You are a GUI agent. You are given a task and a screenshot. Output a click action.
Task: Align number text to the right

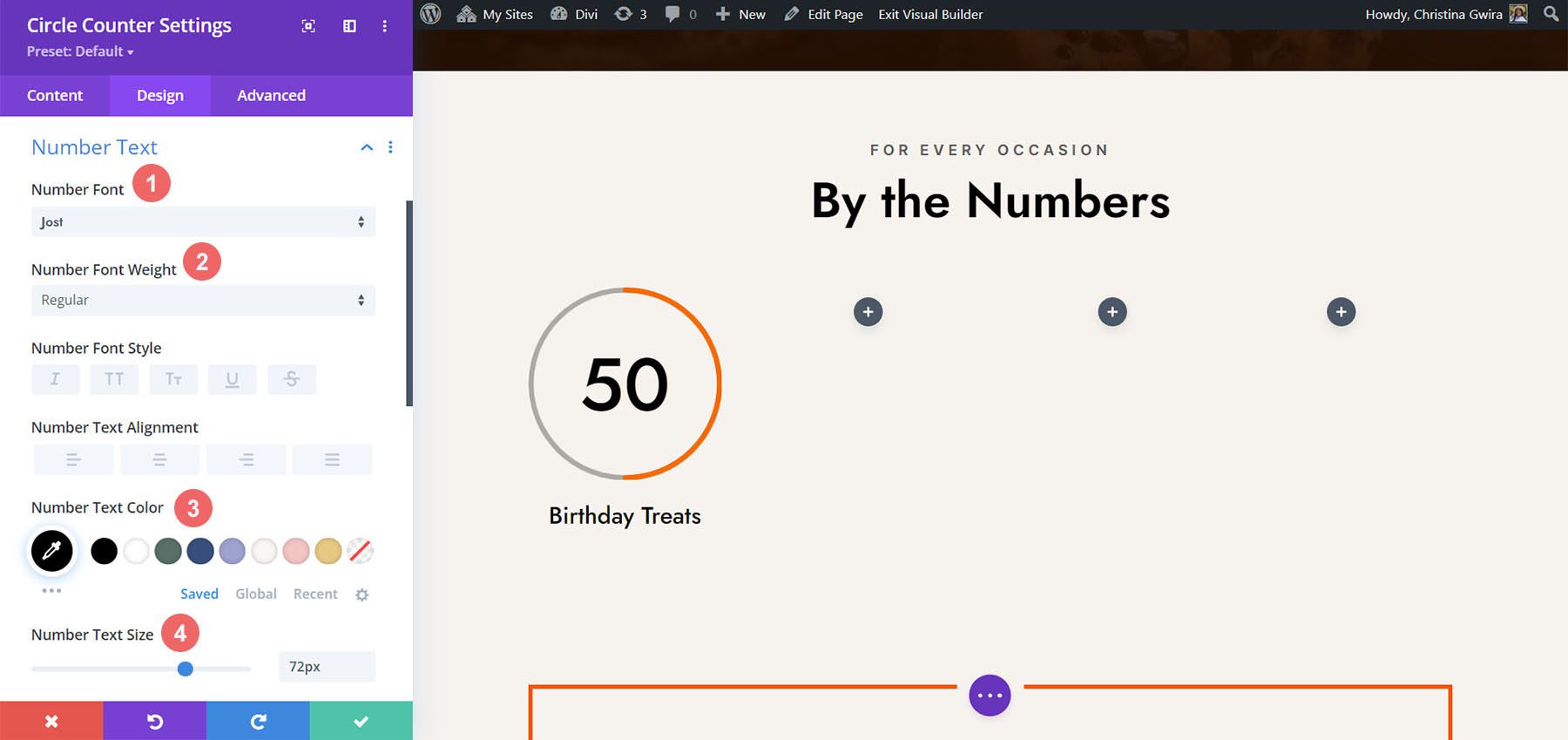(x=247, y=459)
